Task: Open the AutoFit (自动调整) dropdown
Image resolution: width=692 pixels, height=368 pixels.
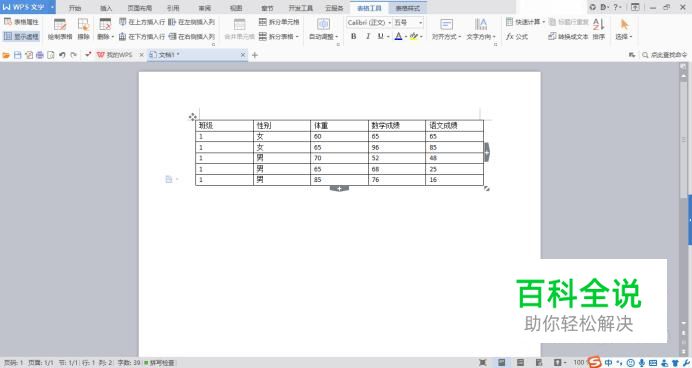Action: (x=323, y=30)
